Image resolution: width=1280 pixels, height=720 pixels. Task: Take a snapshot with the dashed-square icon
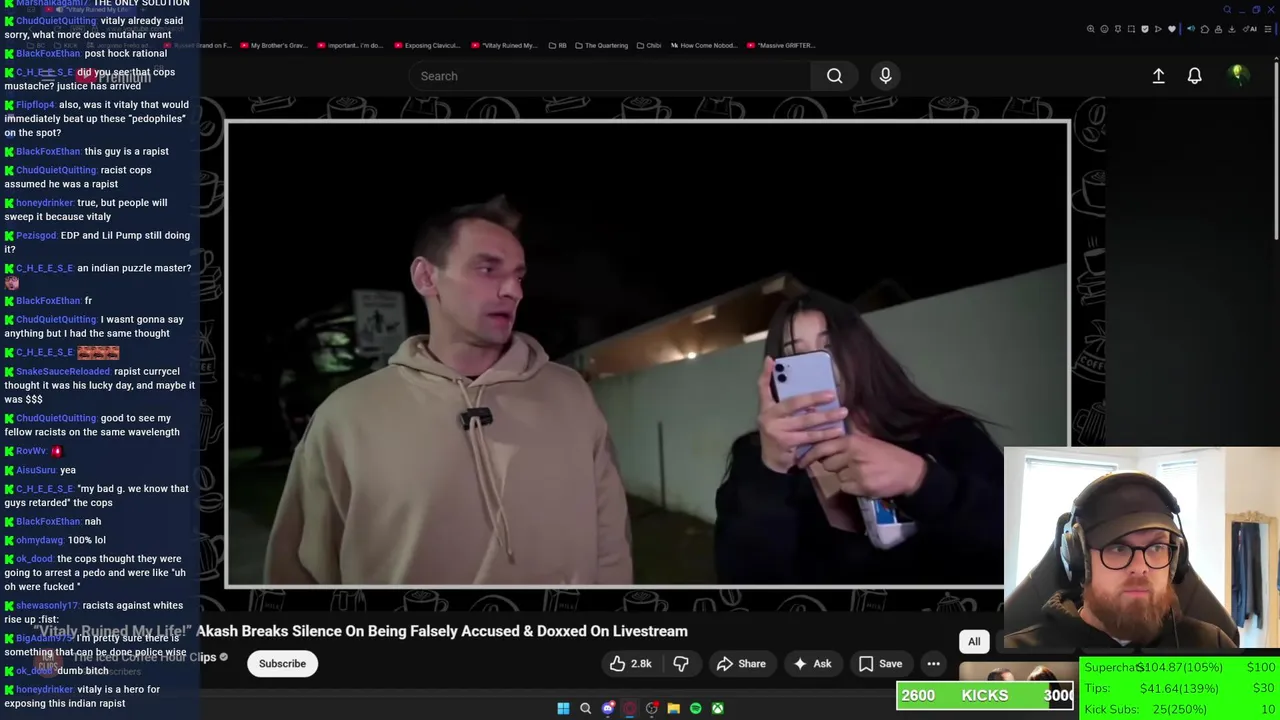pyautogui.click(x=1131, y=29)
